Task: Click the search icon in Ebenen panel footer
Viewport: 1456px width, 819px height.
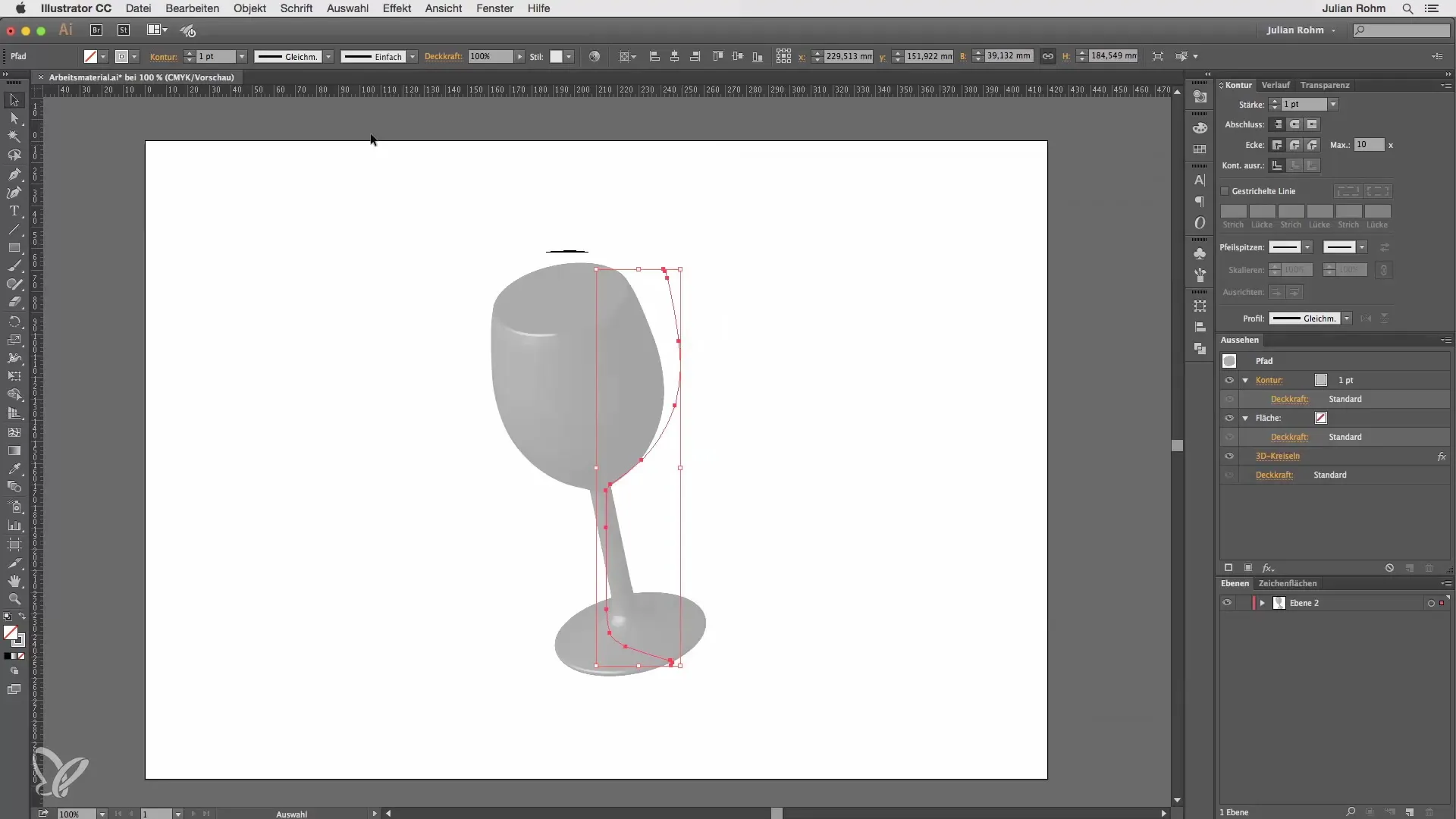Action: (x=1351, y=812)
